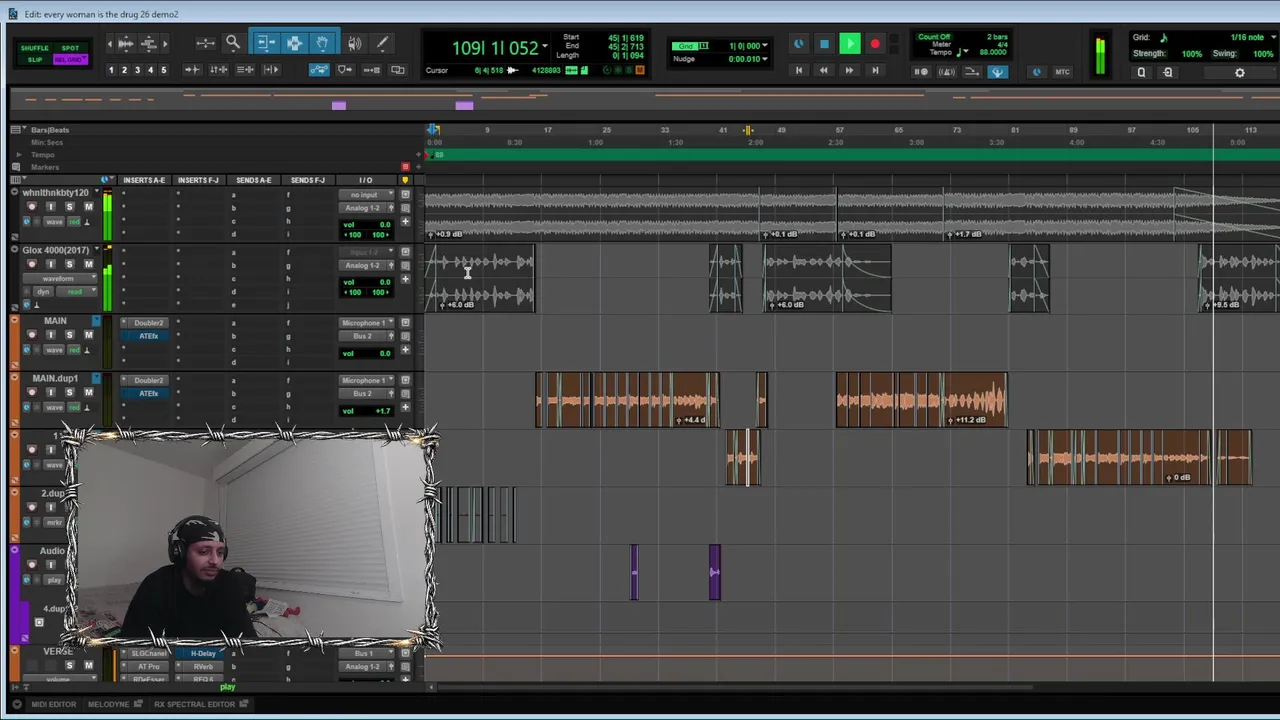The image size is (1280, 720).
Task: Click the Count Off button
Action: [x=934, y=37]
